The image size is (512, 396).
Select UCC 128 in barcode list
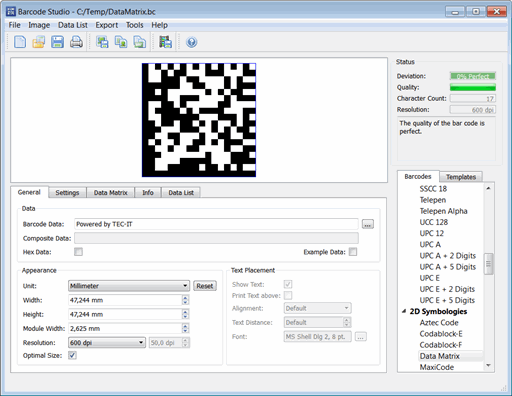pyautogui.click(x=434, y=222)
